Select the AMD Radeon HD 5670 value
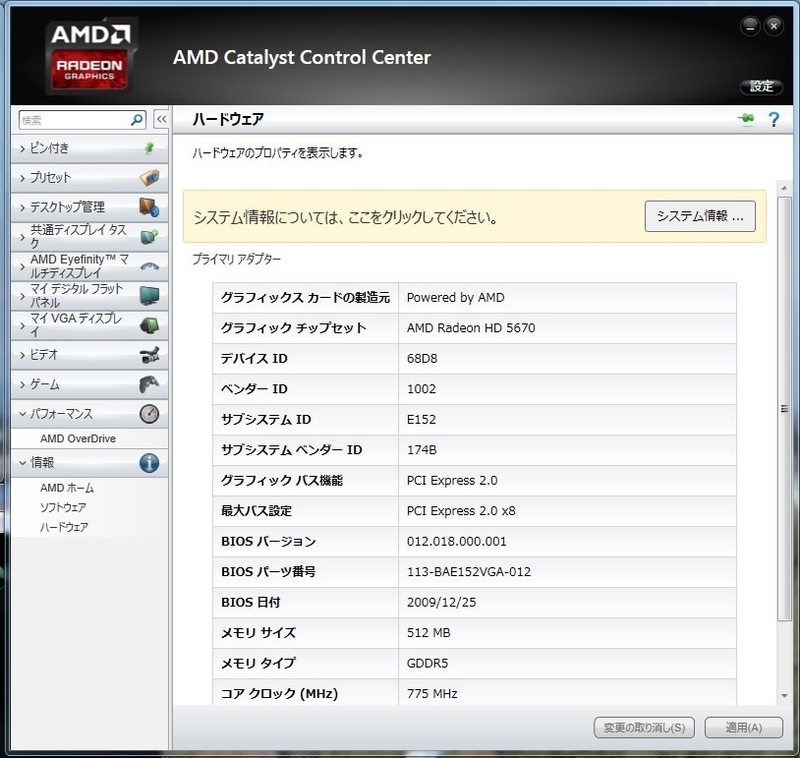This screenshot has height=758, width=800. click(x=471, y=328)
